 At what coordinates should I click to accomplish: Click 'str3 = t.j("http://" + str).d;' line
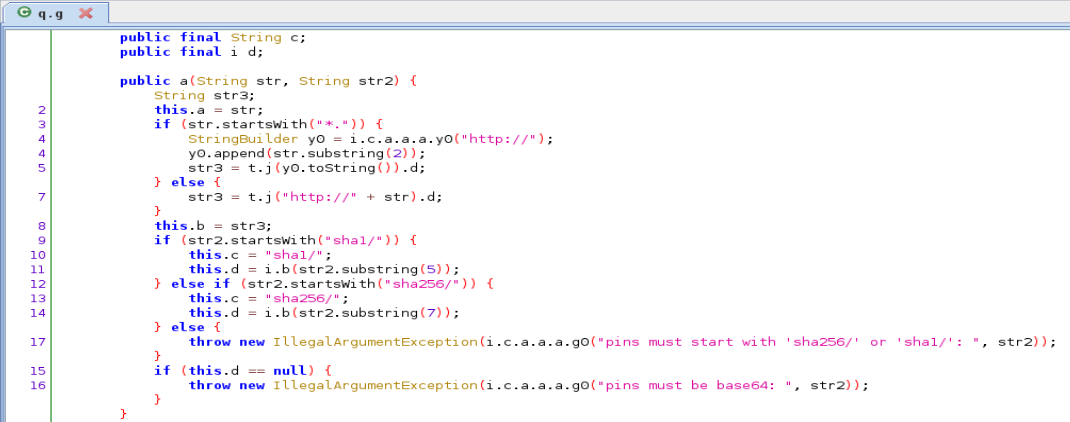pos(315,197)
